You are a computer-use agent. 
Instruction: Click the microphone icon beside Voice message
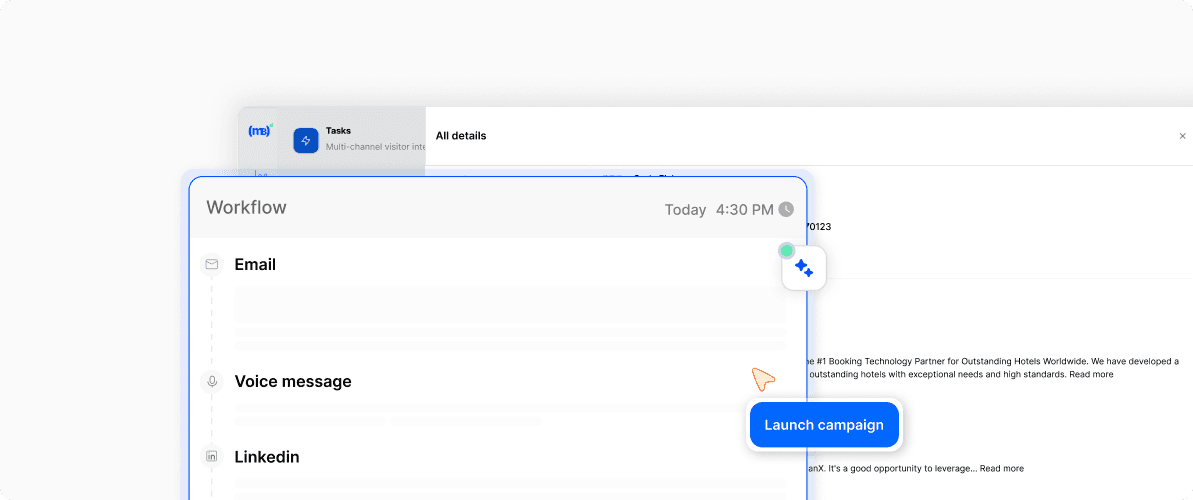click(211, 381)
